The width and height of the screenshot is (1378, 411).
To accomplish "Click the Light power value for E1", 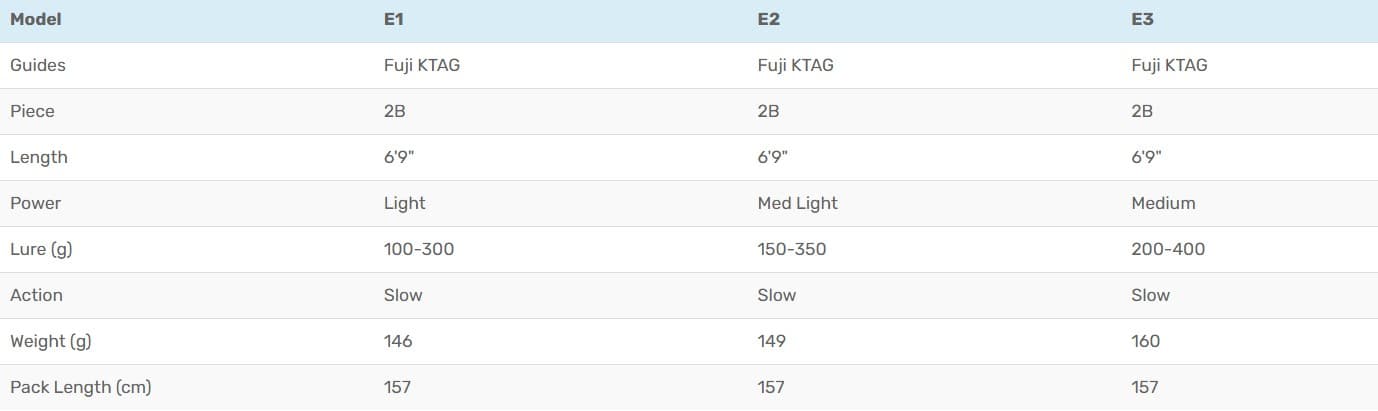I will (404, 203).
